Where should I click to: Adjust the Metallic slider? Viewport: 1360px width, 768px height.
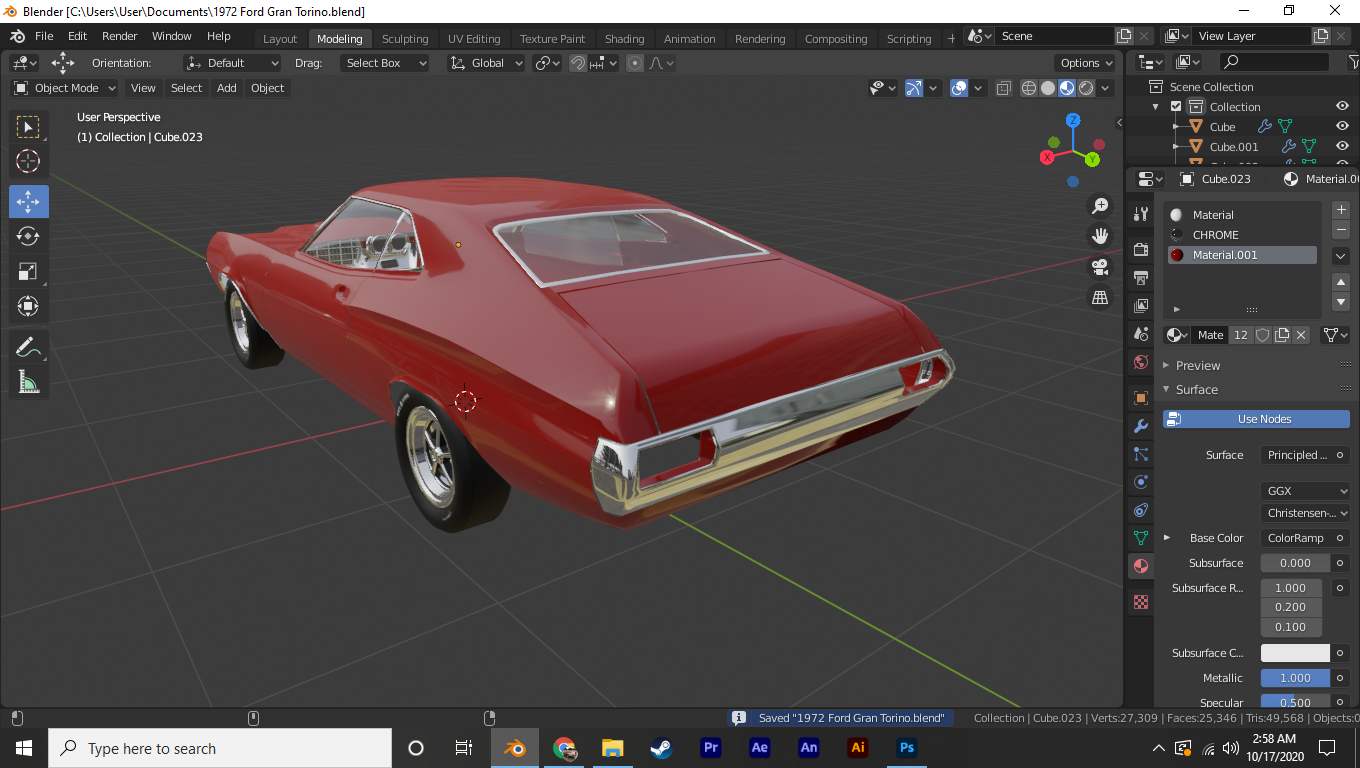tap(1294, 678)
